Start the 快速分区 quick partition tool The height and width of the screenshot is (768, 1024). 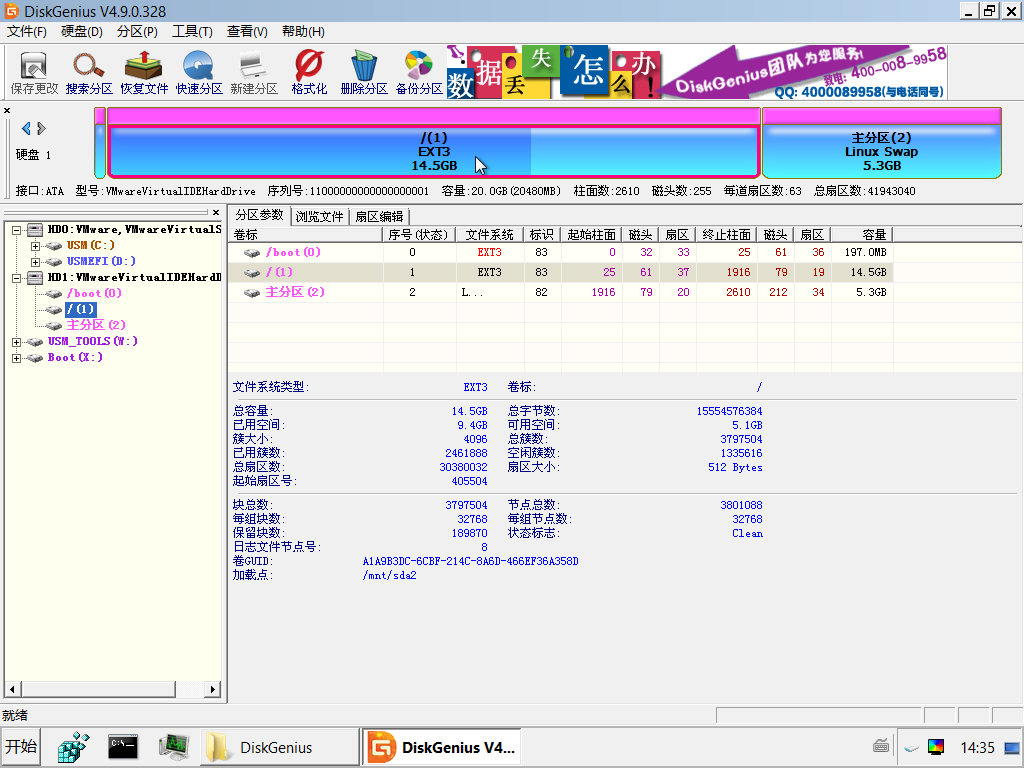(x=199, y=72)
